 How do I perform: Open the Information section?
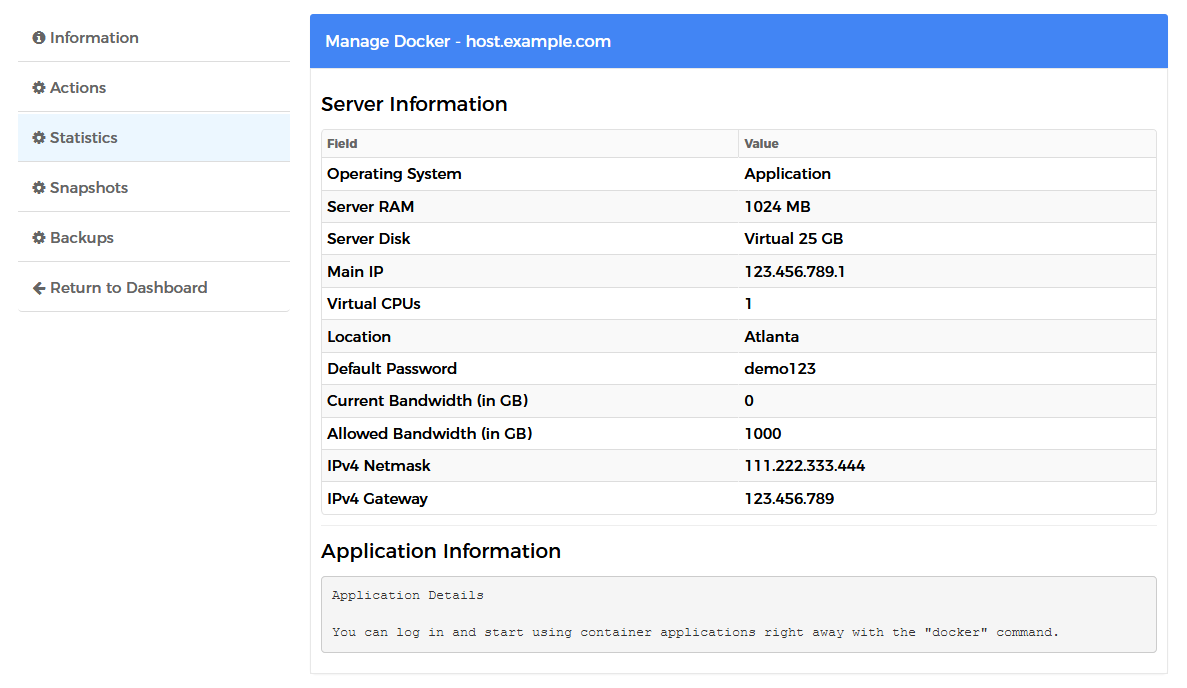click(x=154, y=38)
